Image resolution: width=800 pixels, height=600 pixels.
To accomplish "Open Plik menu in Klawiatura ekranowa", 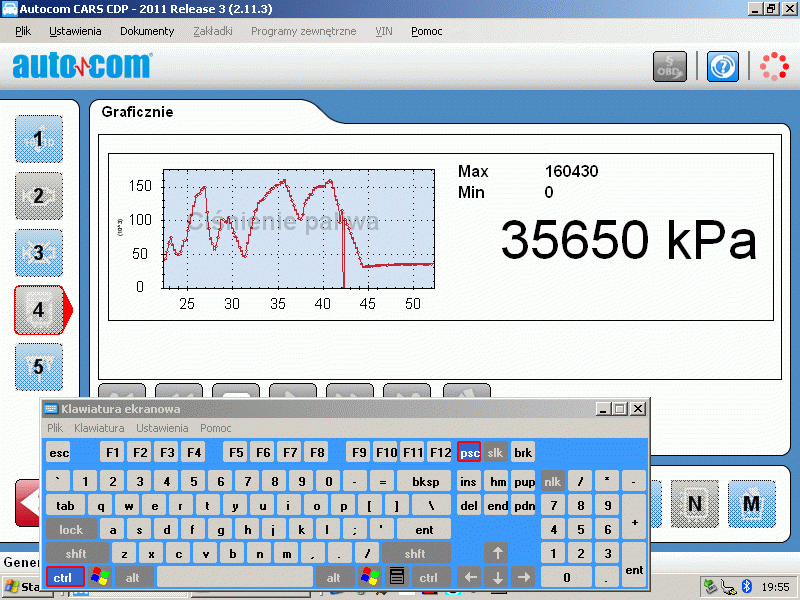I will click(x=55, y=428).
